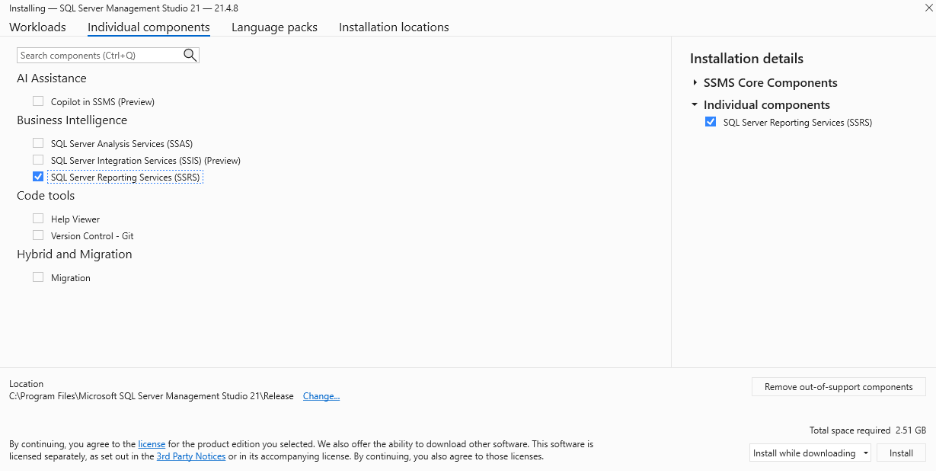The image size is (936, 471).
Task: Check SQL Server Integration Services (SSIS)
Action: (38, 160)
